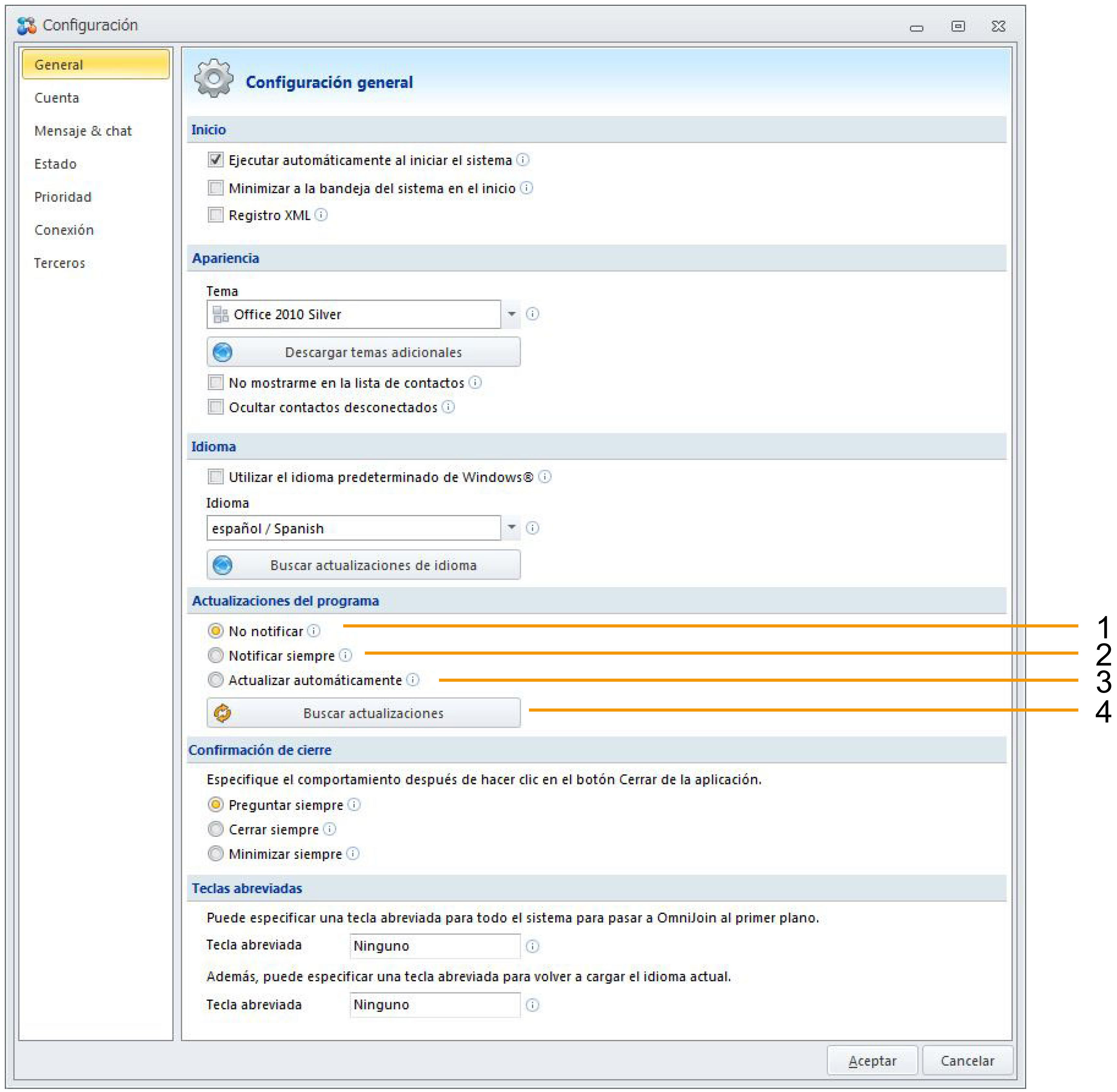Click info icon beside Tema dropdown

click(x=533, y=314)
